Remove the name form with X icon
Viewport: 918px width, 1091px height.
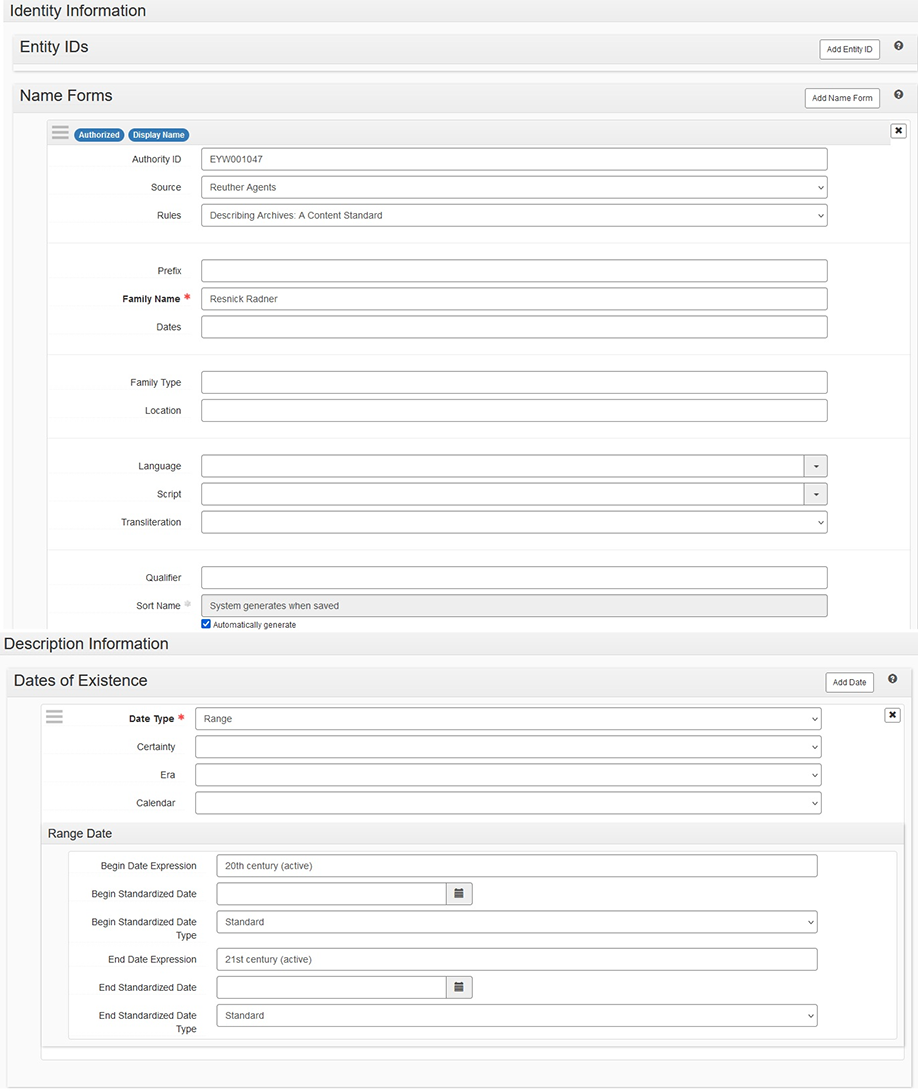[x=898, y=131]
